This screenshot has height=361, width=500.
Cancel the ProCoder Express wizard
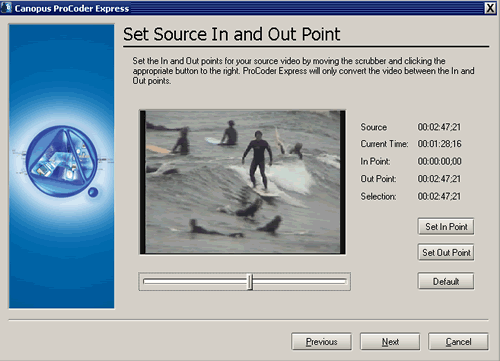coord(458,342)
